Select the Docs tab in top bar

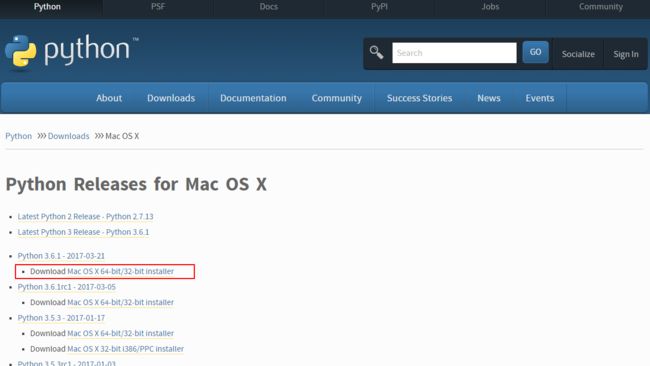269,7
